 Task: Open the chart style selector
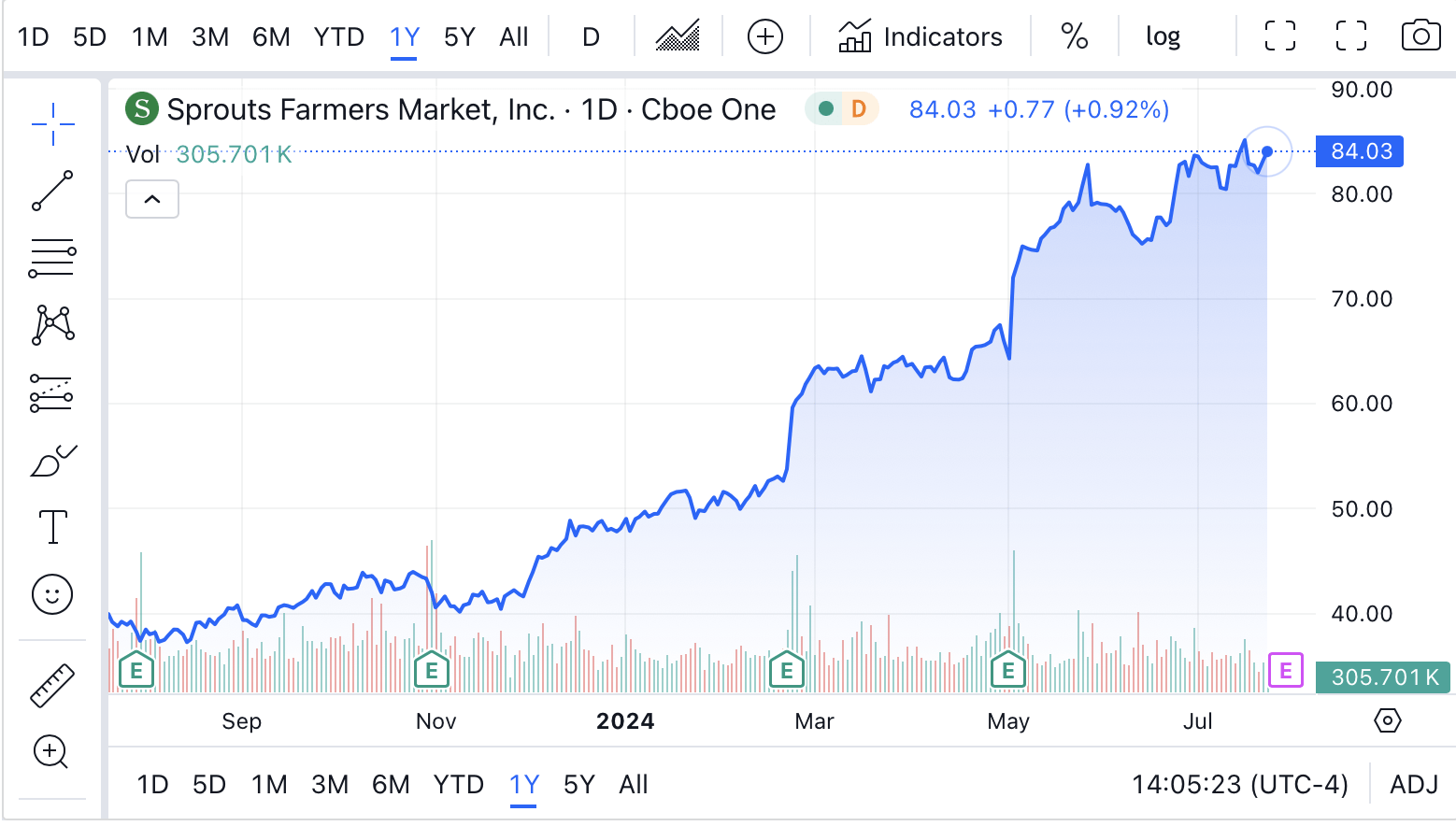point(676,35)
